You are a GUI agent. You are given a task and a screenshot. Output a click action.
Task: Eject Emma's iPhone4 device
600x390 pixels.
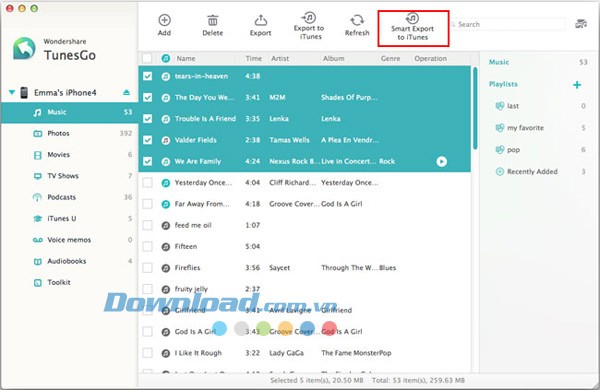tap(126, 92)
